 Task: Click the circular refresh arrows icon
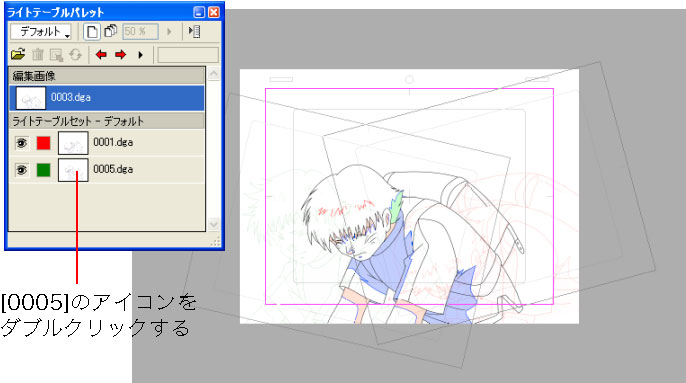click(x=76, y=55)
